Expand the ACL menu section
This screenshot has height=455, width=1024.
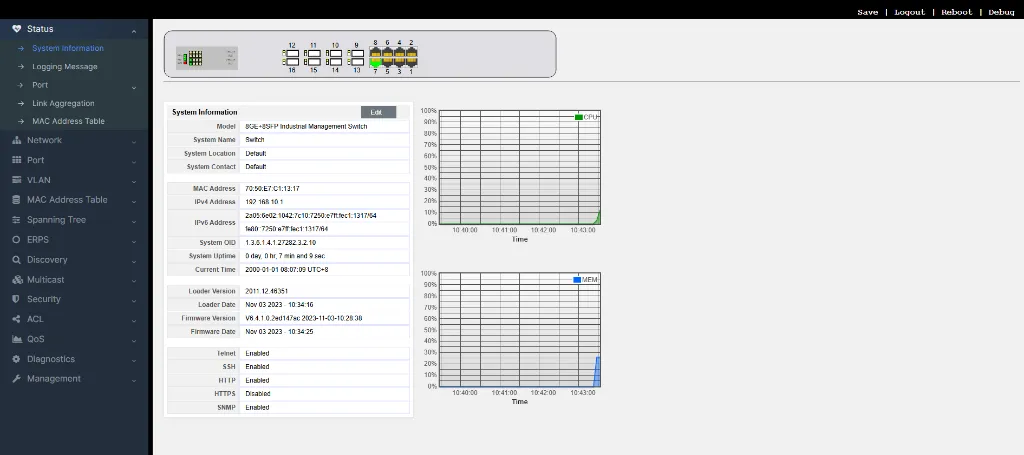point(74,319)
